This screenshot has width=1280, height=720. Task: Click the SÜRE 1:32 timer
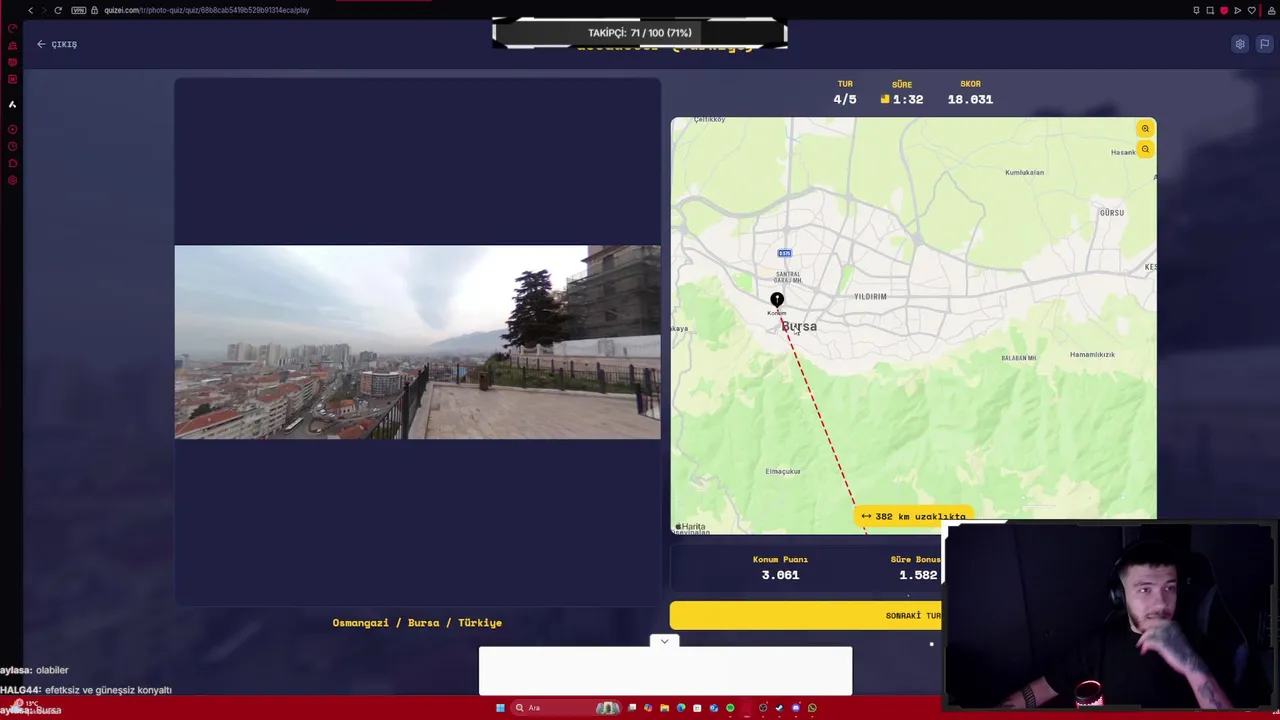coord(902,93)
